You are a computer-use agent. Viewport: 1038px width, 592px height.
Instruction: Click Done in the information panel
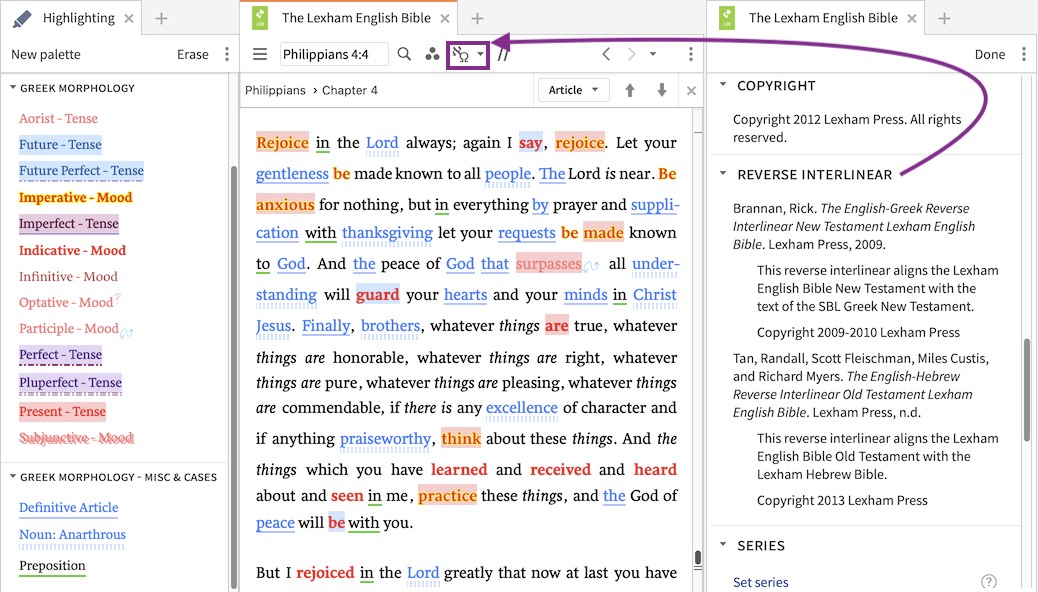(x=990, y=54)
